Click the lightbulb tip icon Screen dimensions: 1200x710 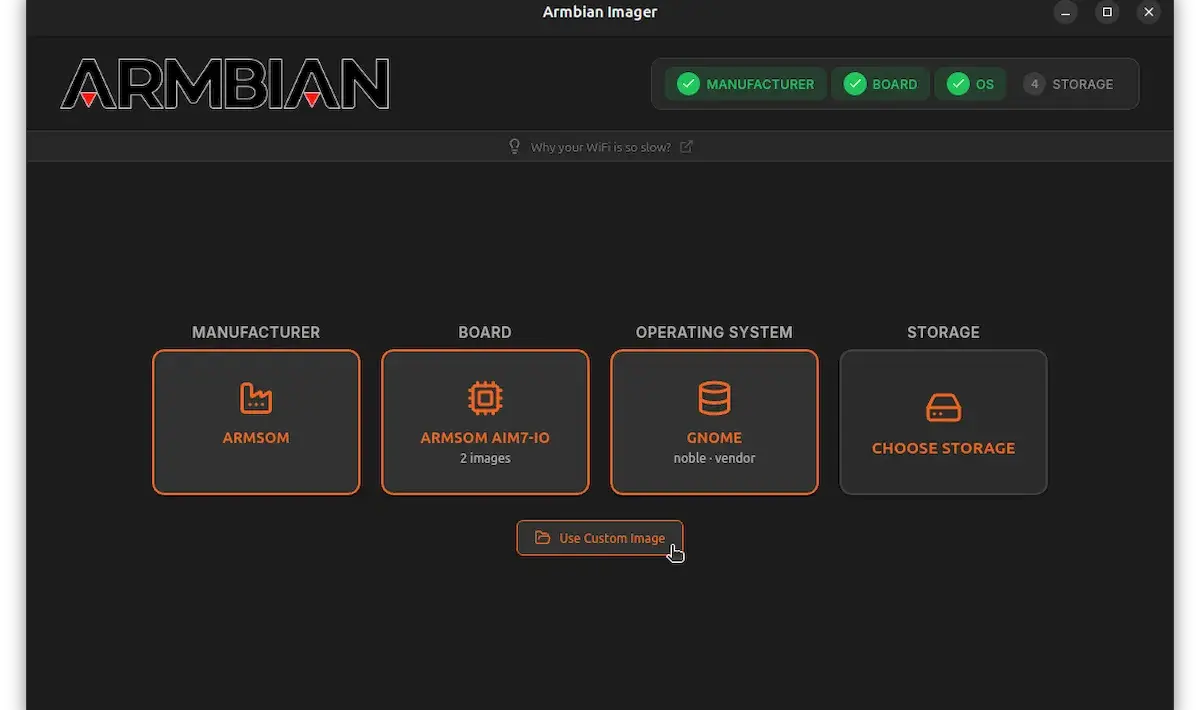[515, 147]
